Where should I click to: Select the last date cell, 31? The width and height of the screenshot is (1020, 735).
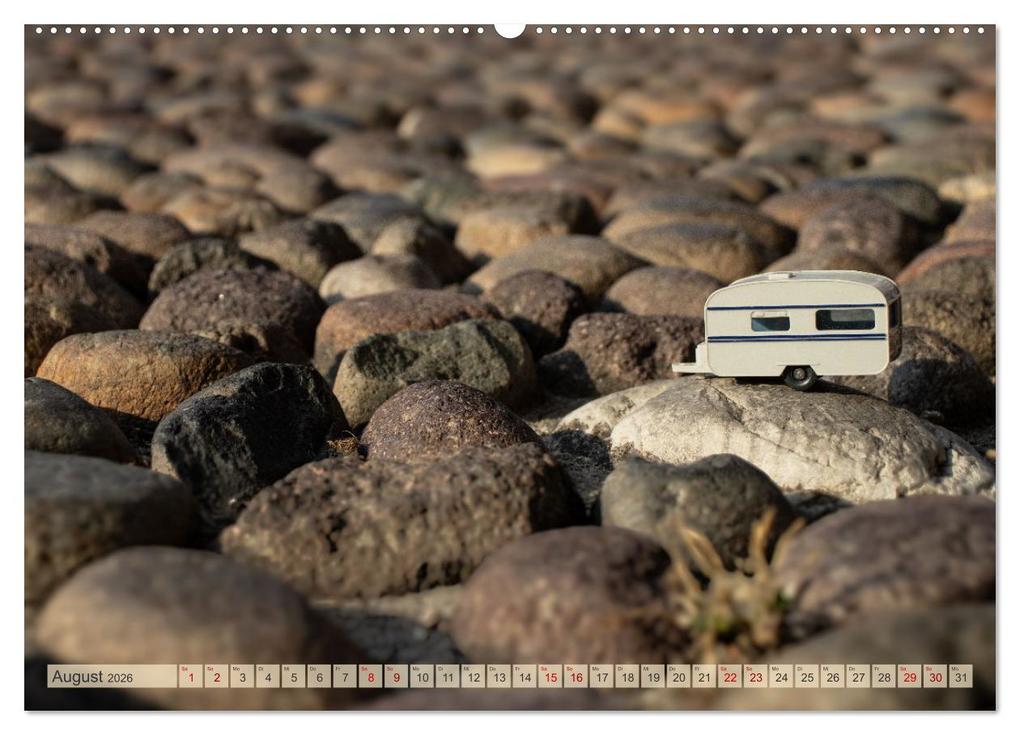click(x=961, y=676)
